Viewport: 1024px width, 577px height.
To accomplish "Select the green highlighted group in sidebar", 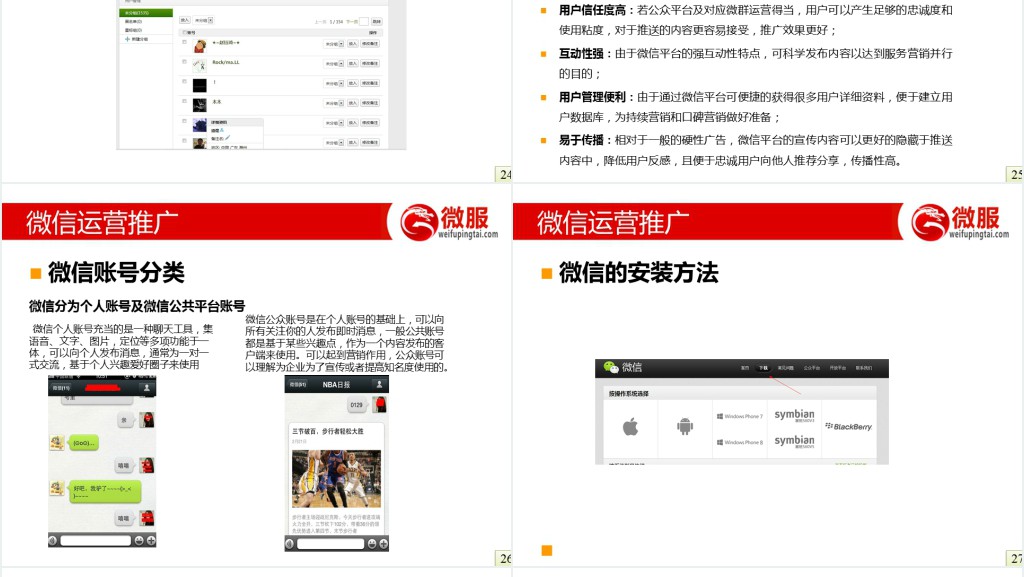I will pyautogui.click(x=146, y=13).
